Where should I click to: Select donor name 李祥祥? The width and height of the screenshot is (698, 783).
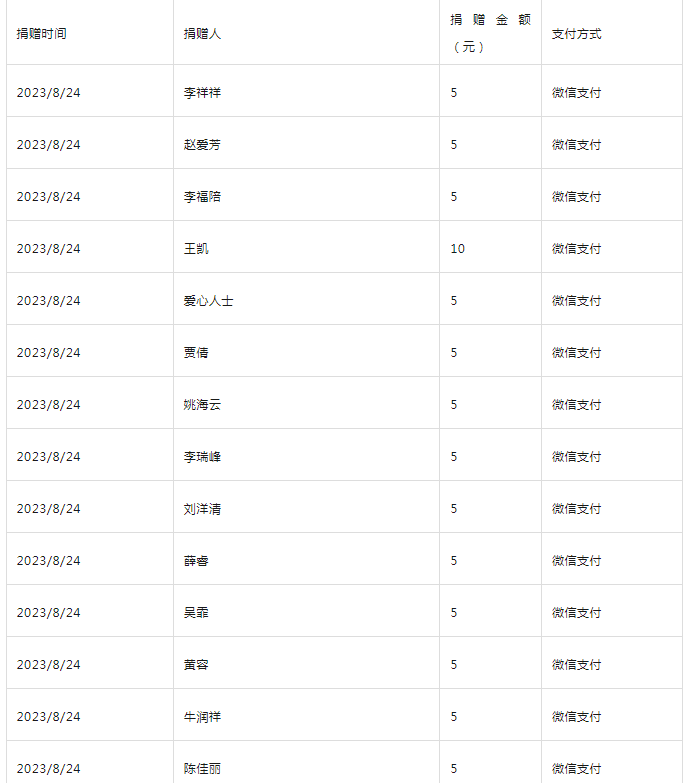pos(202,93)
